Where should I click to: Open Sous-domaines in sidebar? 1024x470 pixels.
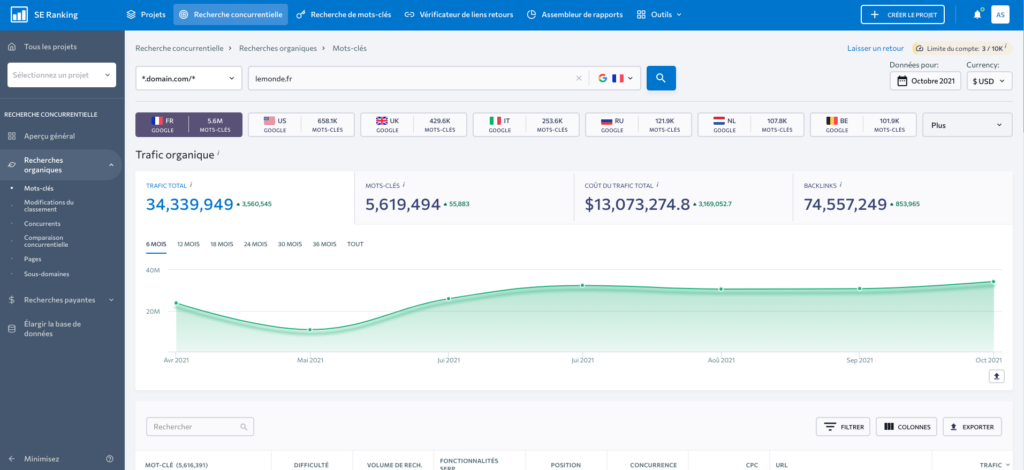coord(46,274)
